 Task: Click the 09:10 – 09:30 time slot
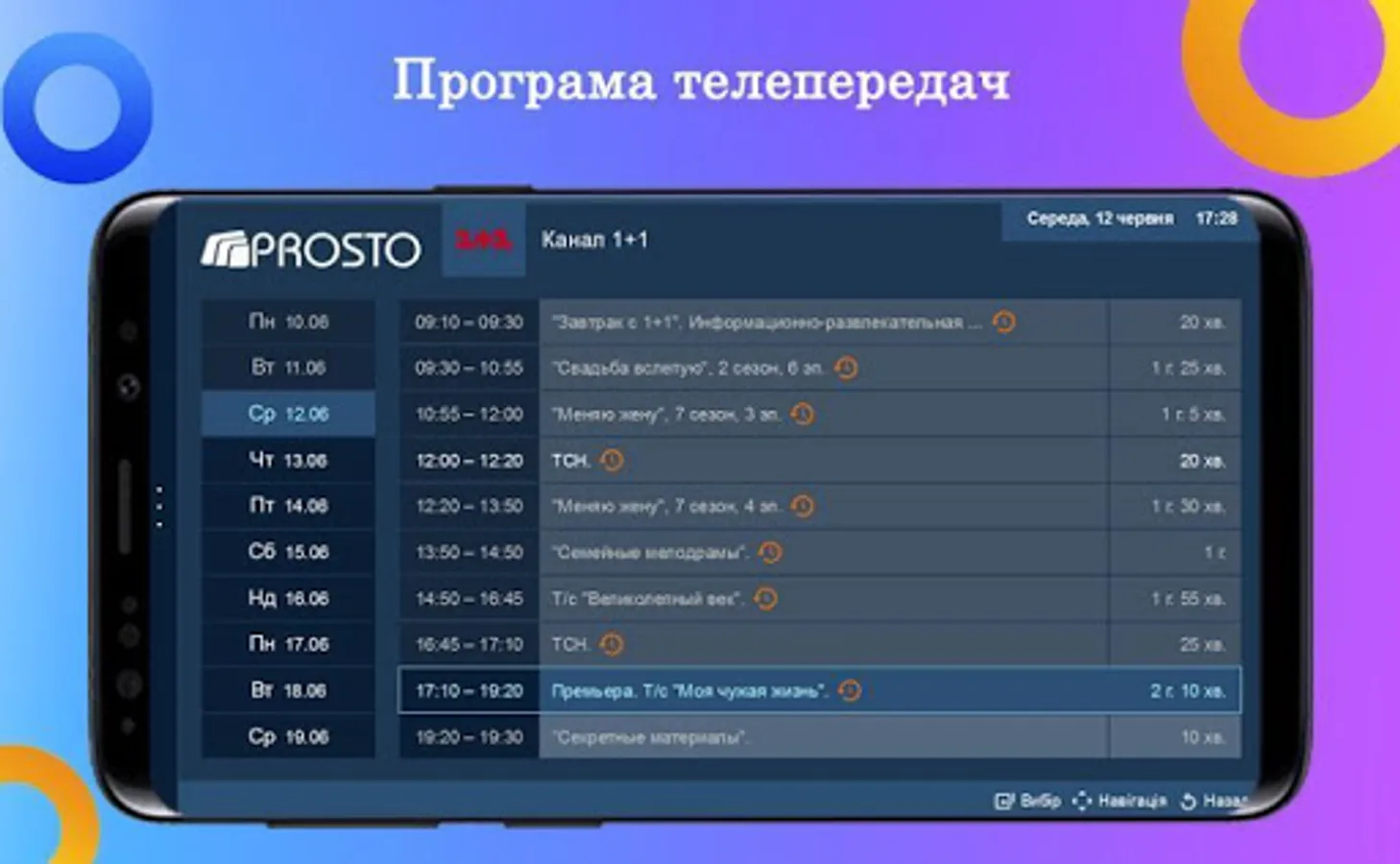pos(470,322)
